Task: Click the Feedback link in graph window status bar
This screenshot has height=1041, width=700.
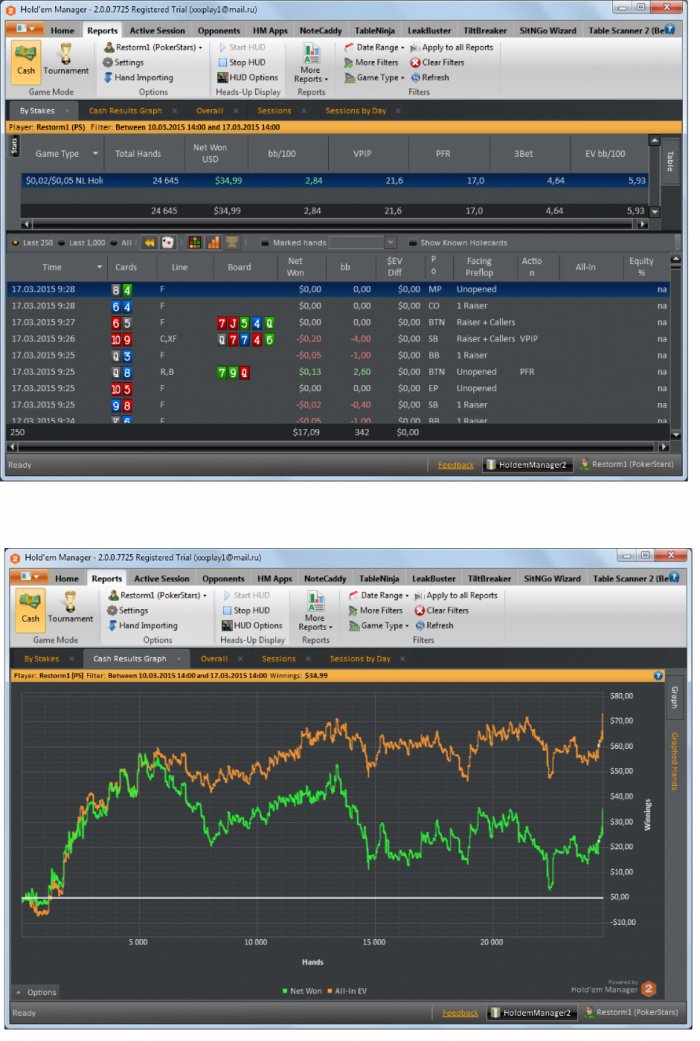Action: 460,1013
